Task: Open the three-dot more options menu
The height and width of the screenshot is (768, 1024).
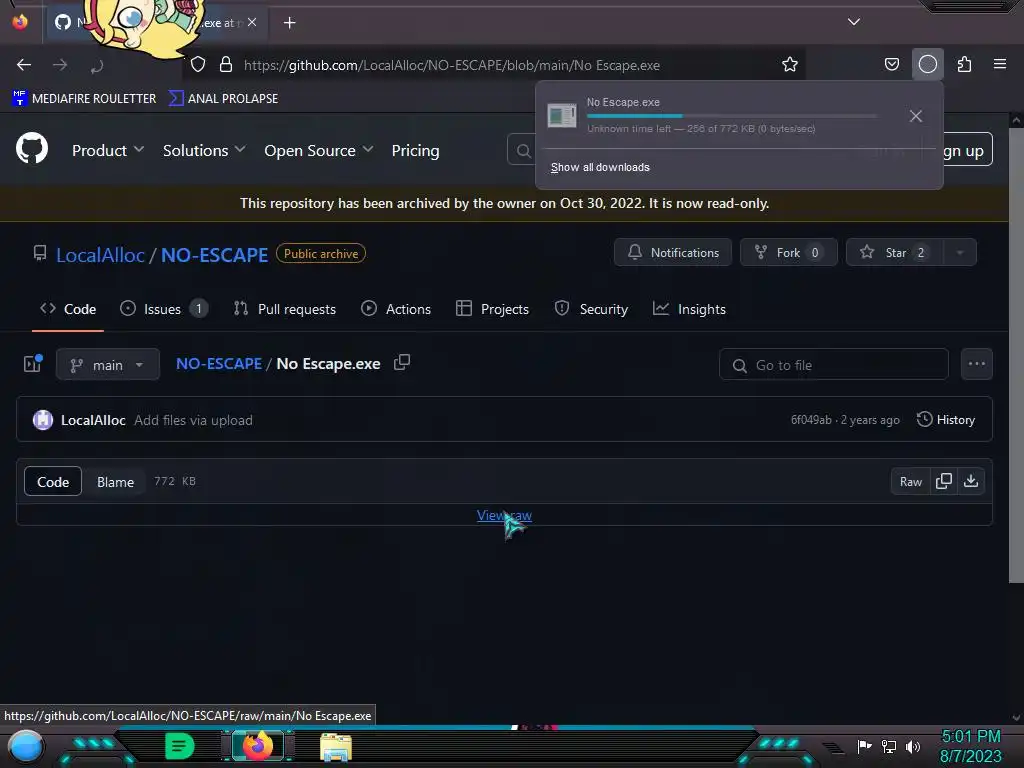Action: point(976,364)
